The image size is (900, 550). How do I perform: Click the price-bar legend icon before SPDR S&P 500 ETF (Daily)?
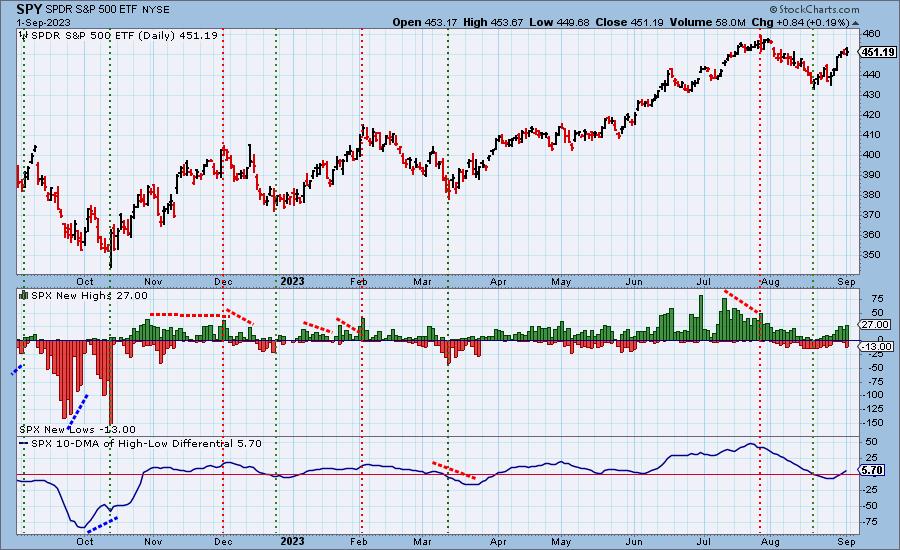pyautogui.click(x=24, y=36)
